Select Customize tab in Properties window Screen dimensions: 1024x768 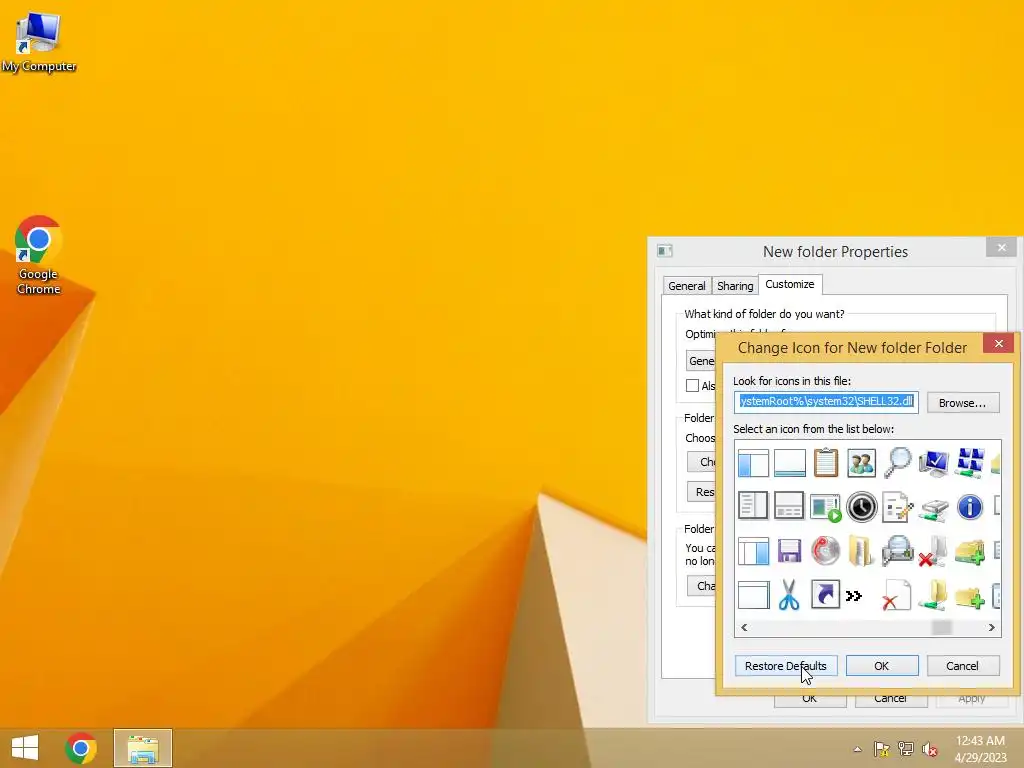click(790, 284)
